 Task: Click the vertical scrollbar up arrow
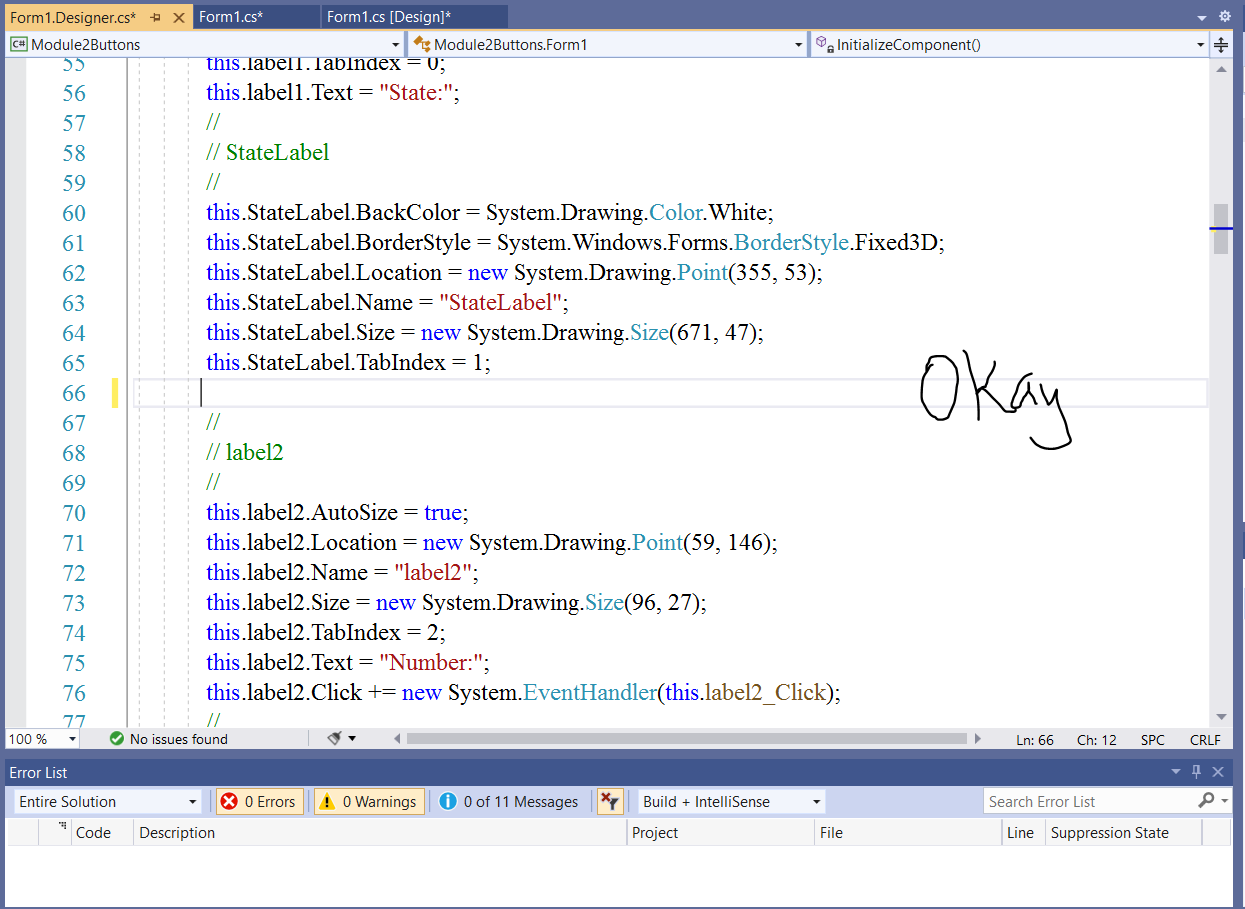pos(1220,69)
